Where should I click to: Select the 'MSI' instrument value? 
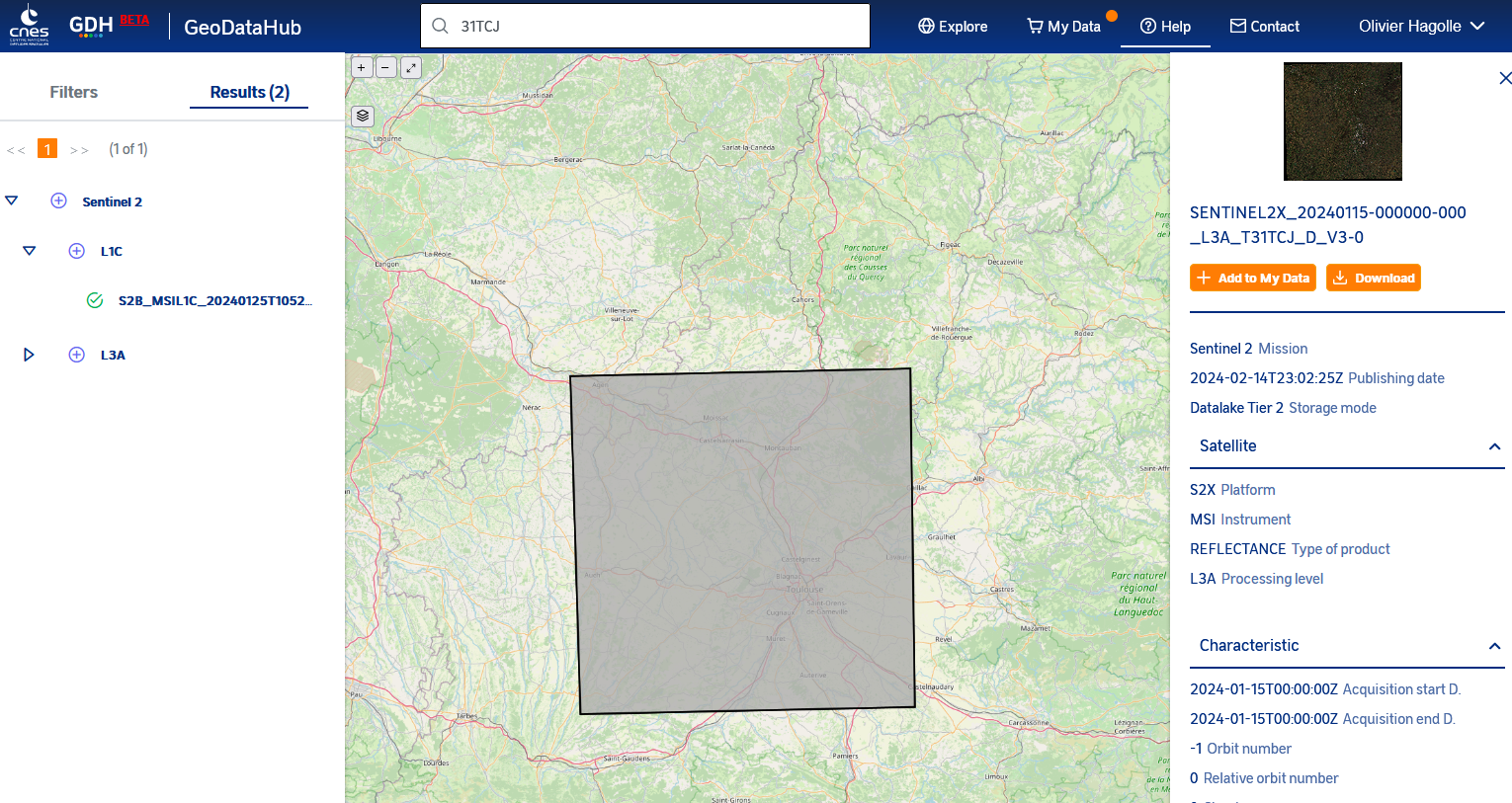click(1203, 520)
